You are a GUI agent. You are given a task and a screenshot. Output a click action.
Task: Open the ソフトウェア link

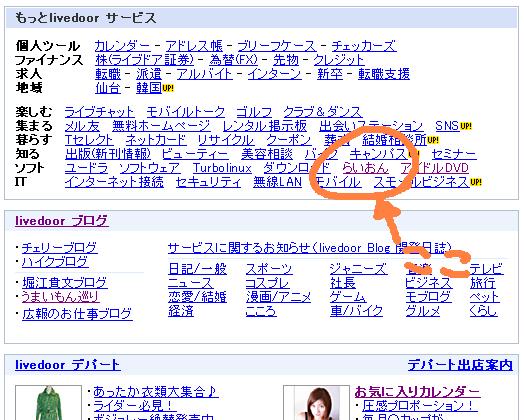pyautogui.click(x=150, y=168)
